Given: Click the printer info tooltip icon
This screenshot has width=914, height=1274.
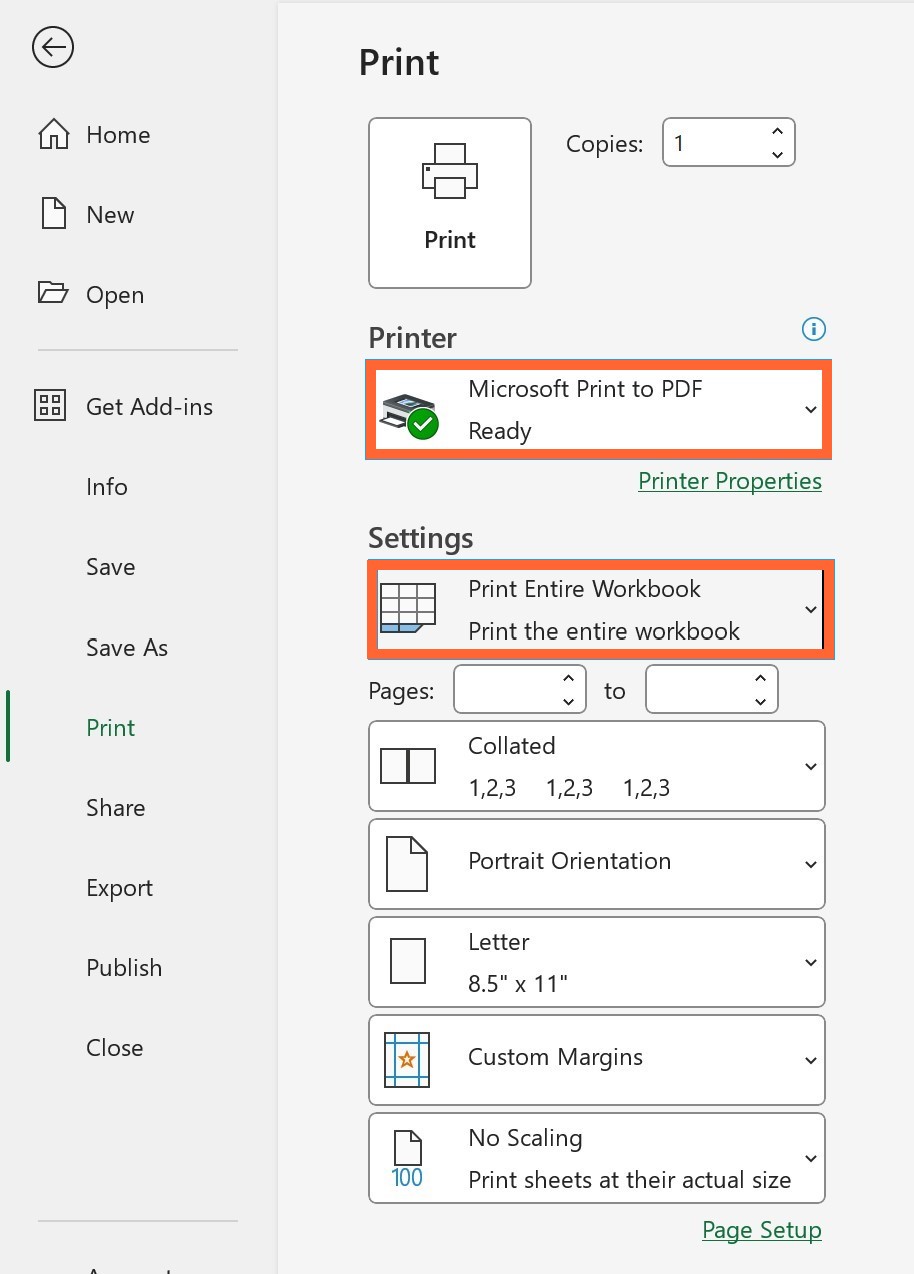Looking at the screenshot, I should (x=813, y=329).
